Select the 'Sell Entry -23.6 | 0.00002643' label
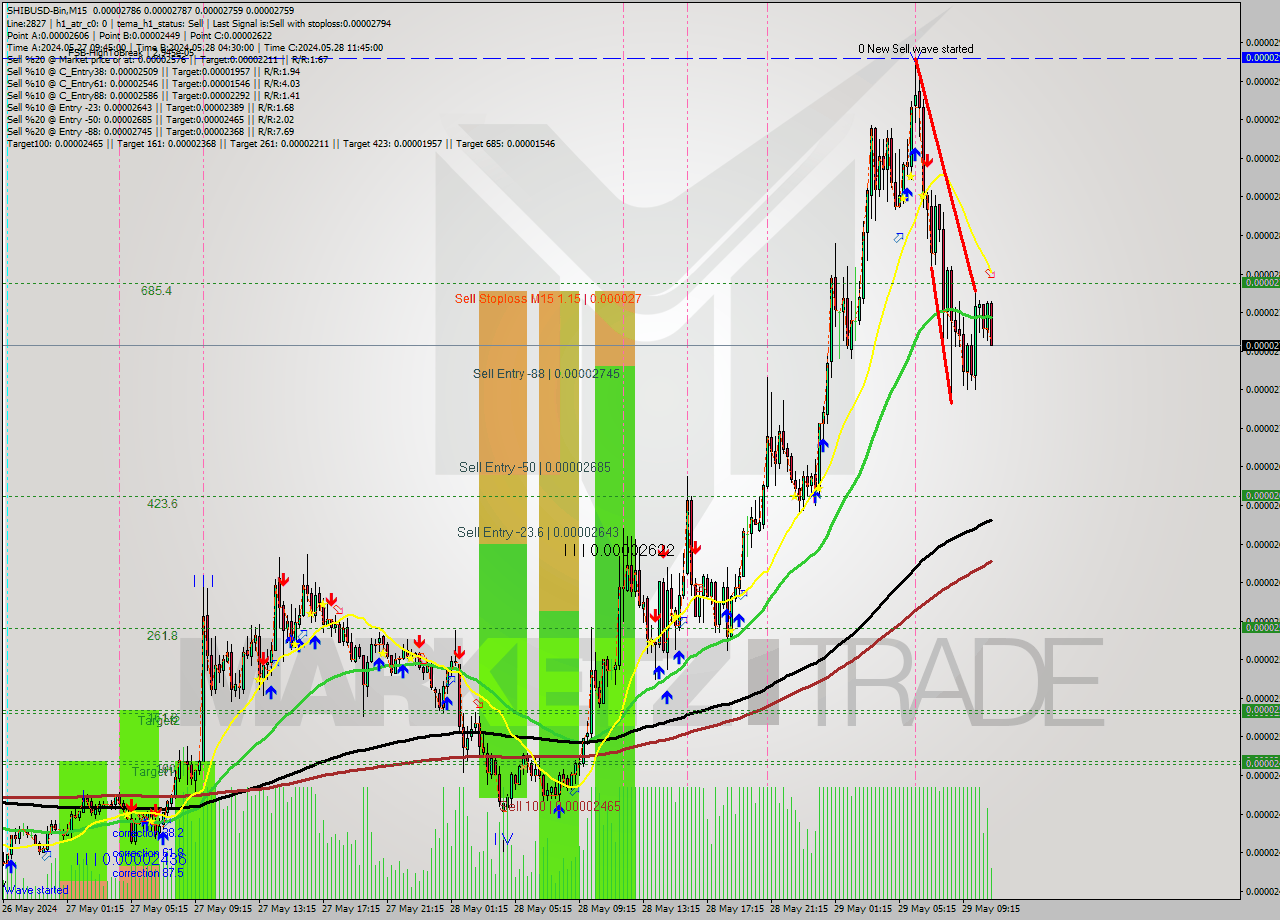Screen dimensions: 1280x920 [539, 532]
